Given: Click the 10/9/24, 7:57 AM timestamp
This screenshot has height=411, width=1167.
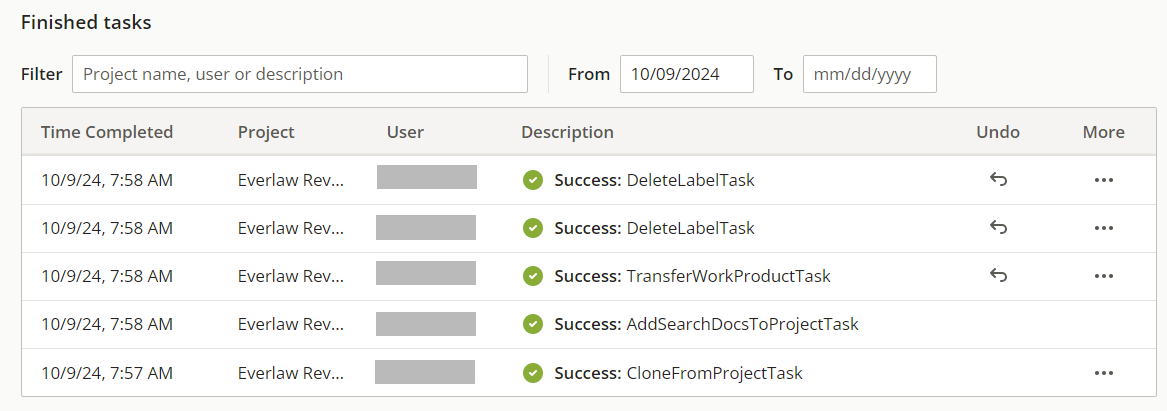Looking at the screenshot, I should click(107, 373).
